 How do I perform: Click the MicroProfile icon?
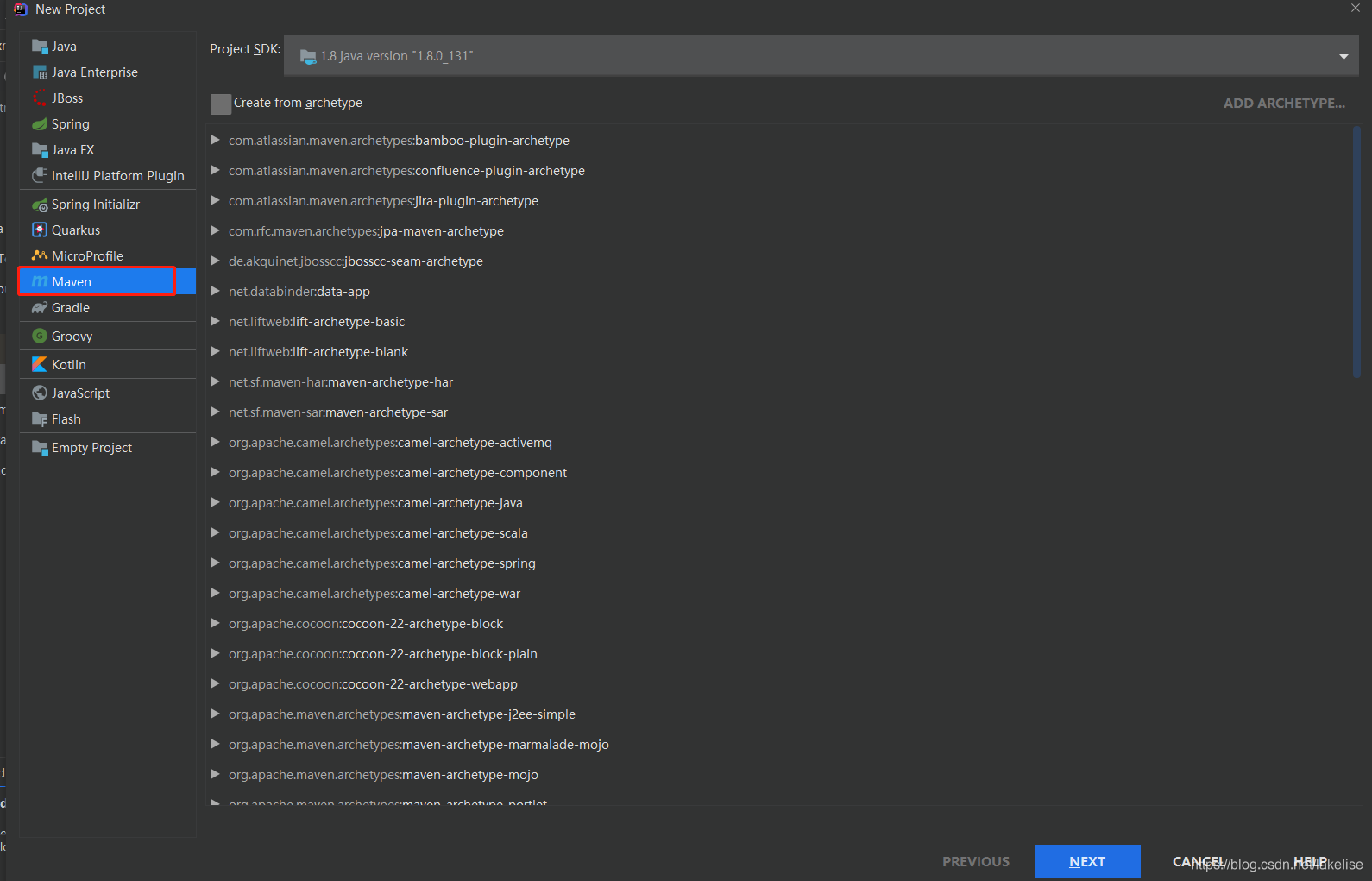coord(40,256)
